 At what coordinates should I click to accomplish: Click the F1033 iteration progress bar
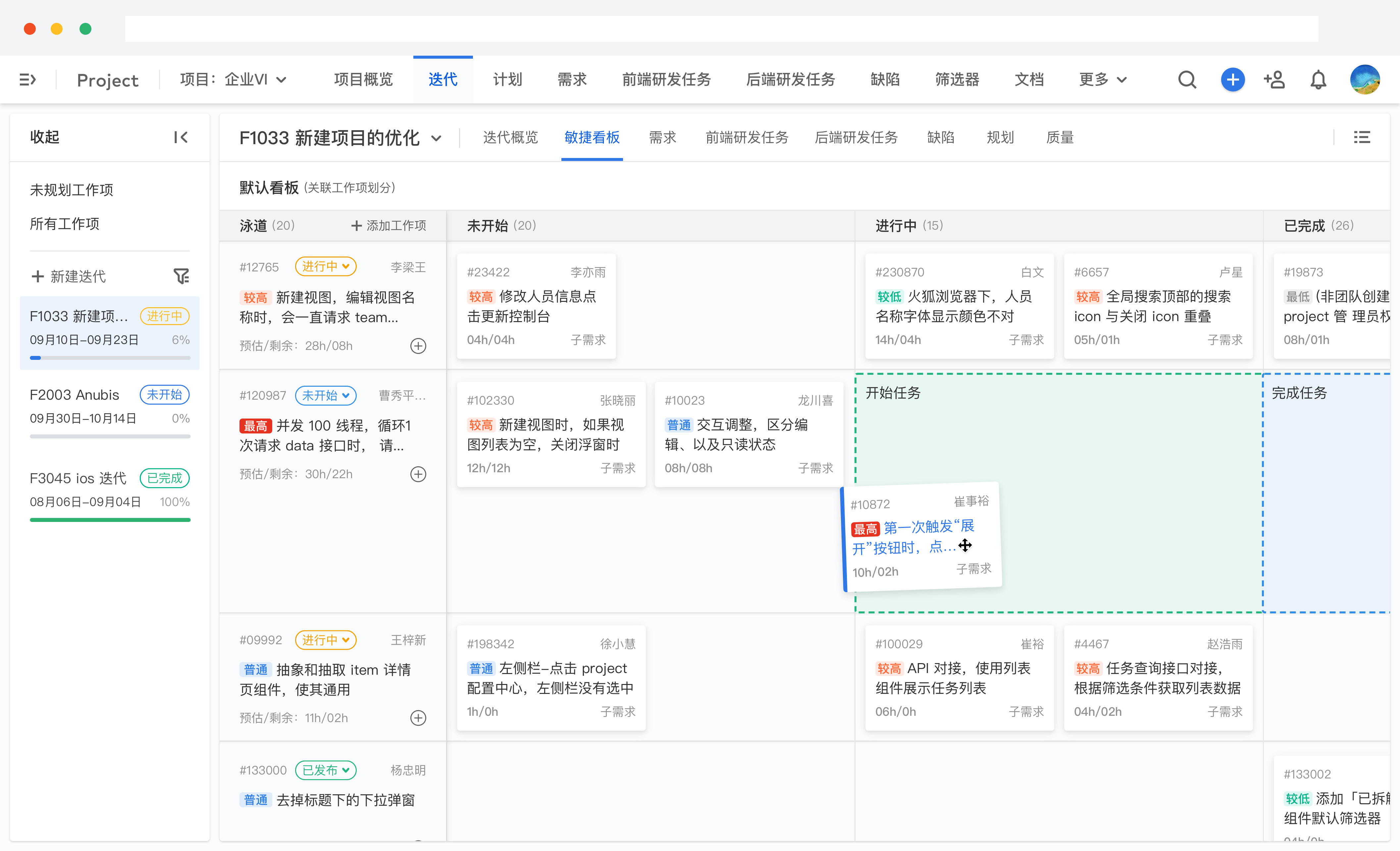[x=110, y=358]
